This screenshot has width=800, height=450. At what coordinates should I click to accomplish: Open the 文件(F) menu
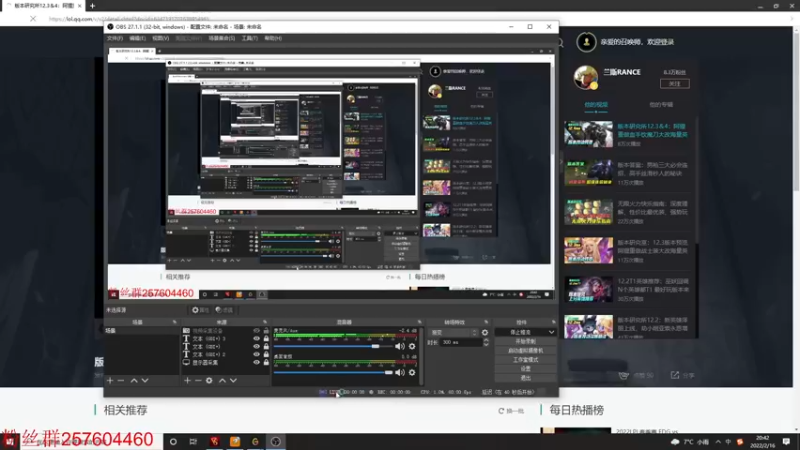[x=115, y=38]
